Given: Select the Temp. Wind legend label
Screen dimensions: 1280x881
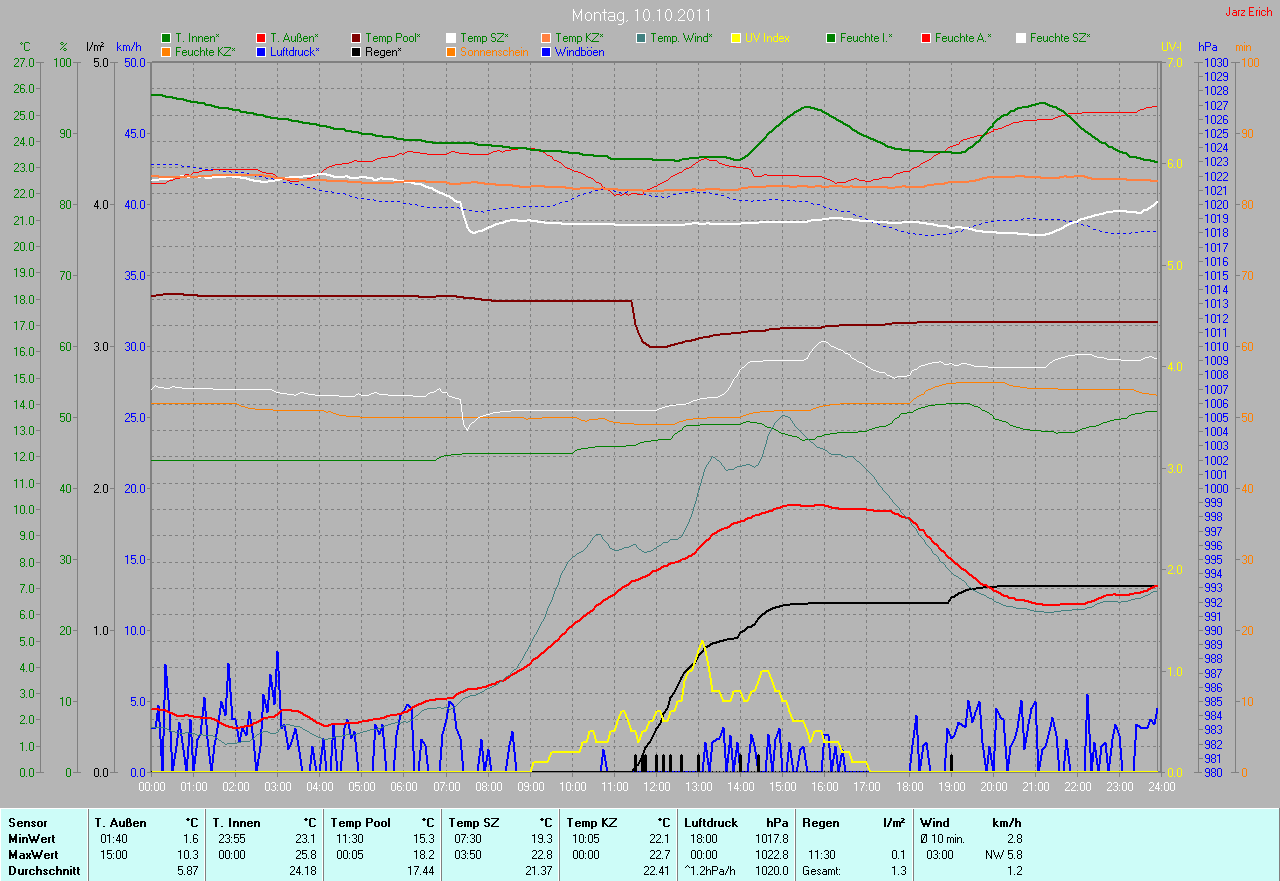Looking at the screenshot, I should point(681,38).
